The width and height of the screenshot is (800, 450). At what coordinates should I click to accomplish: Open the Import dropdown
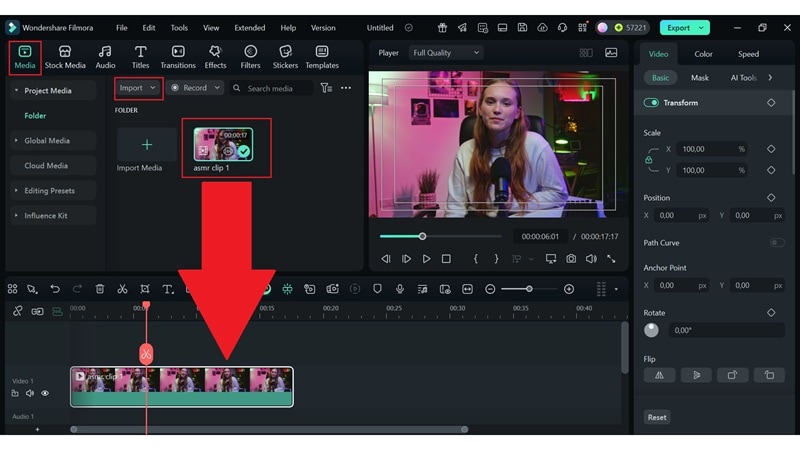138,88
